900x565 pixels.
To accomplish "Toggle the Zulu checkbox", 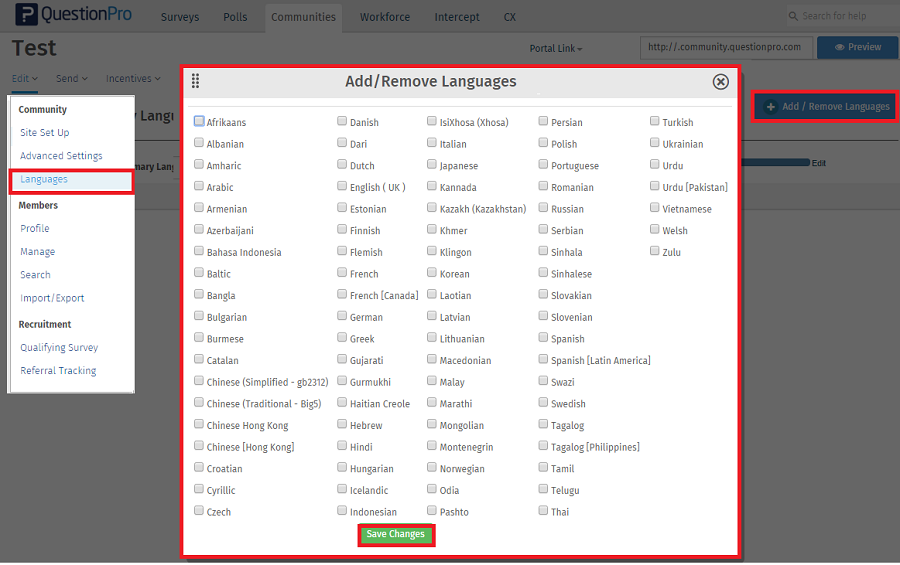I will click(x=654, y=251).
